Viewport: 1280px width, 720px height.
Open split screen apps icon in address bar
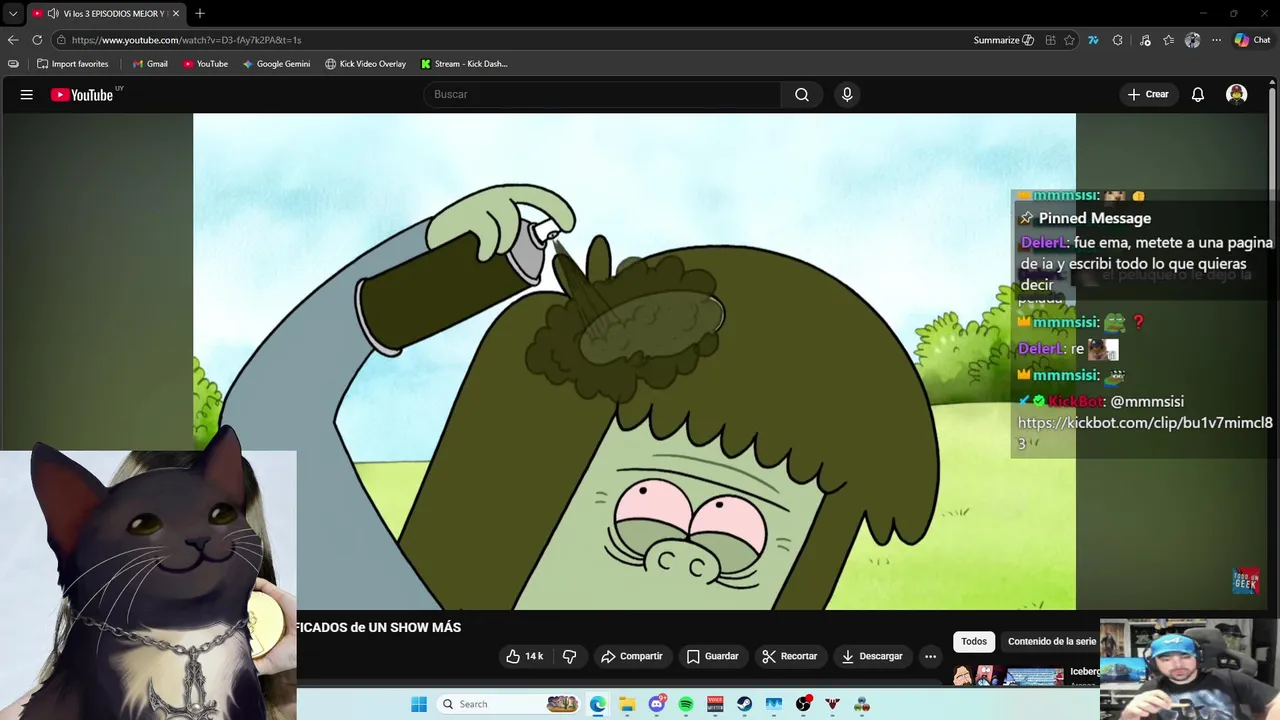click(x=1050, y=40)
